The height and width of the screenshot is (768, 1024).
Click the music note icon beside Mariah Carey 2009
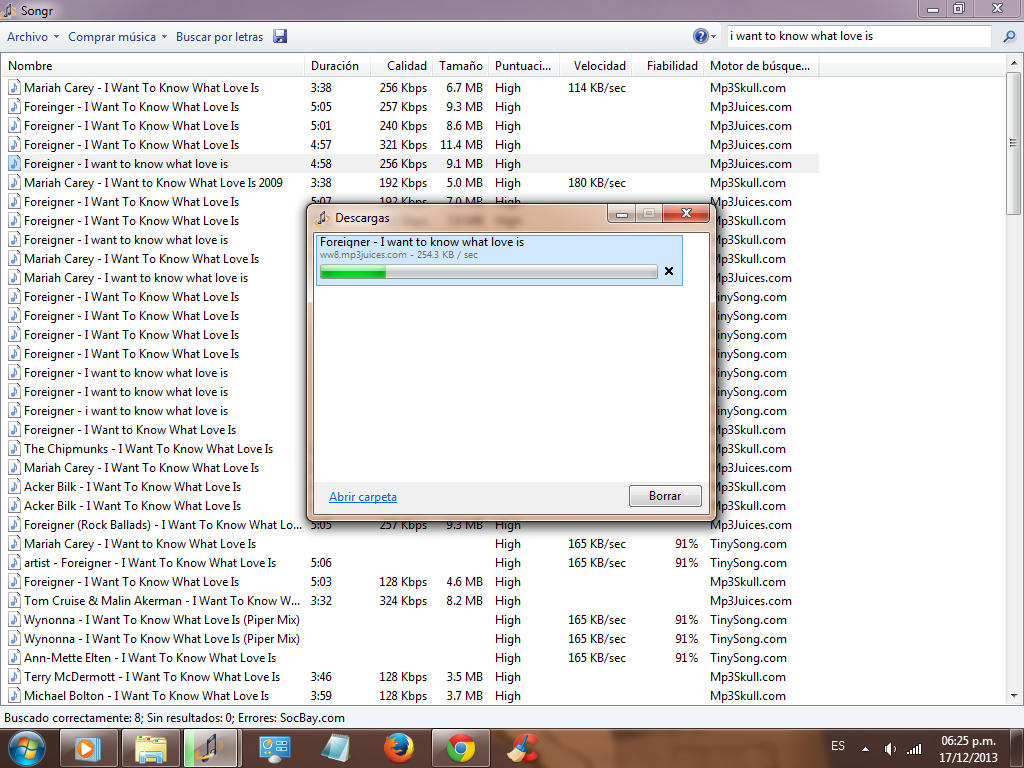[x=14, y=183]
